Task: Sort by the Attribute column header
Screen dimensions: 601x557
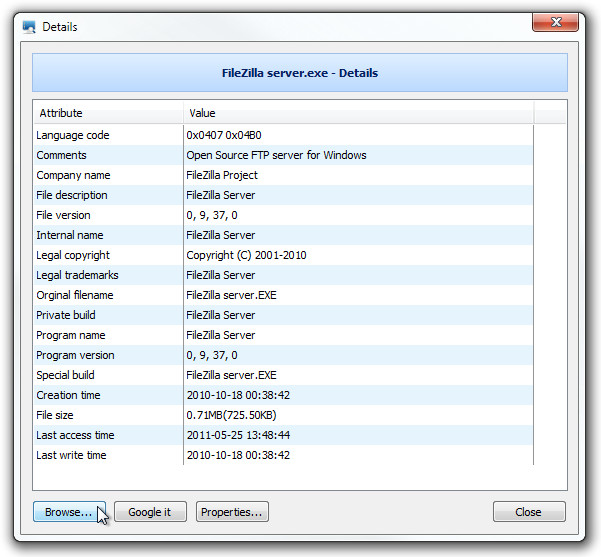Action: point(108,113)
